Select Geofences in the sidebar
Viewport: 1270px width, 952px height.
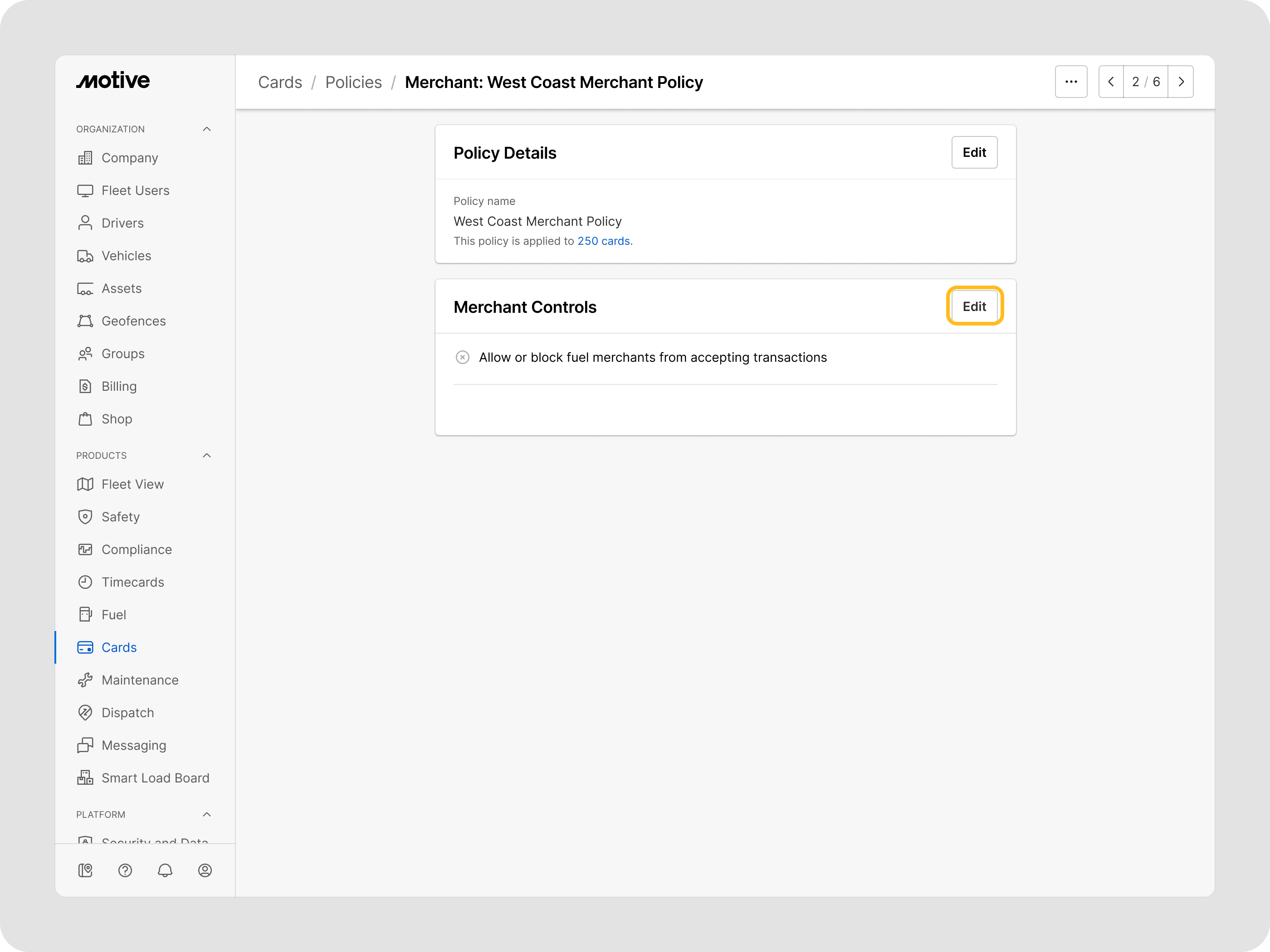point(133,321)
